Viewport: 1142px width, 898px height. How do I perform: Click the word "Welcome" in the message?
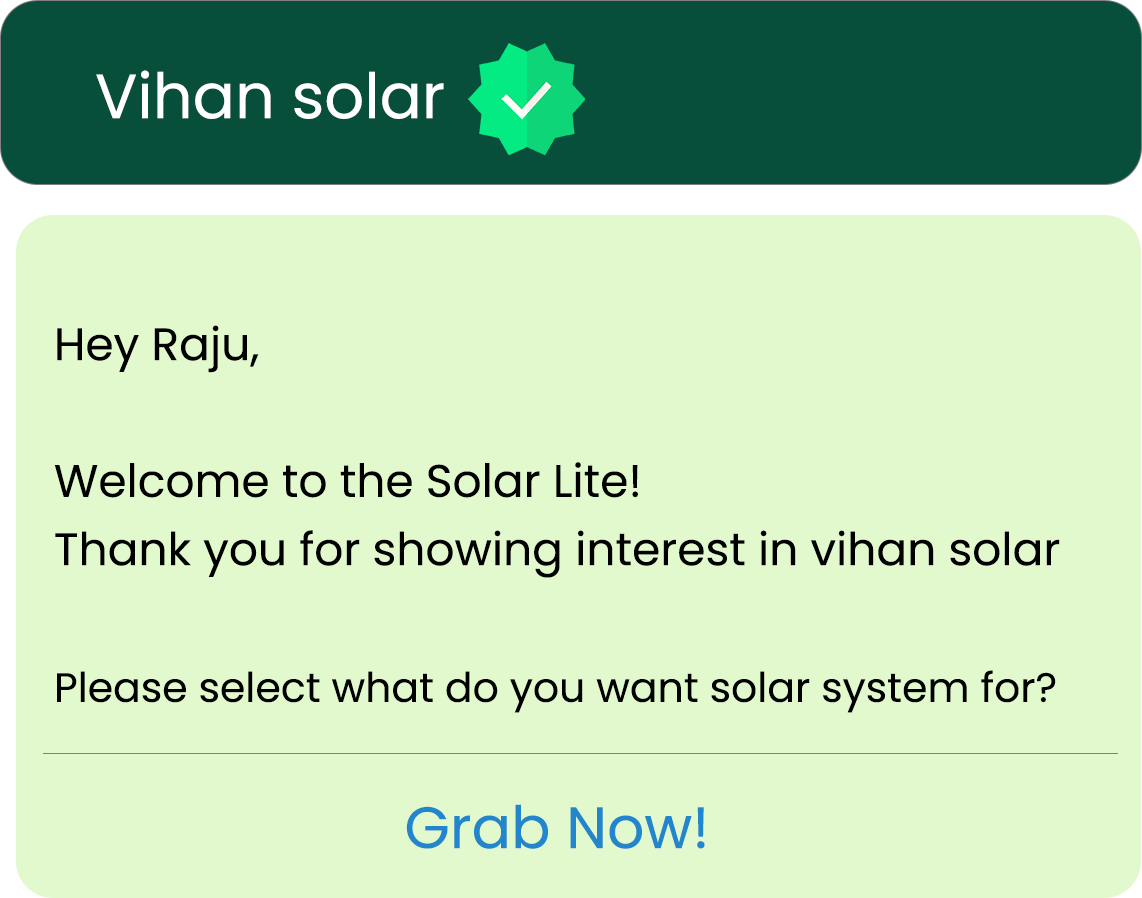coord(162,483)
